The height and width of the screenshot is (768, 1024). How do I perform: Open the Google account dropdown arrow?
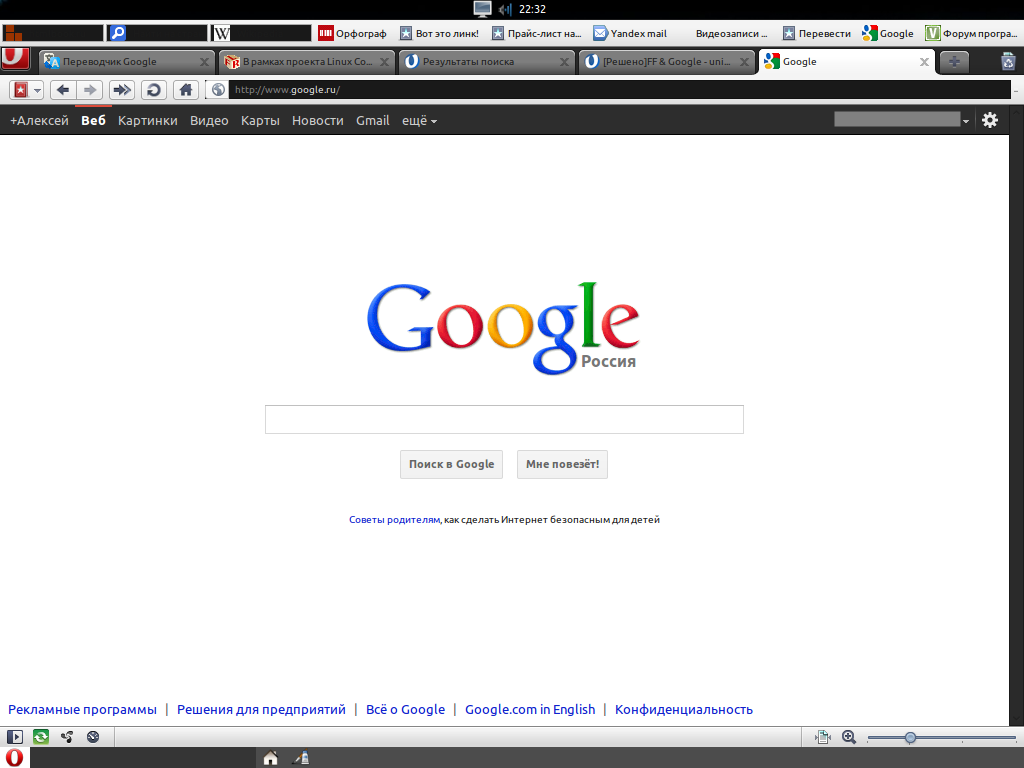point(965,121)
